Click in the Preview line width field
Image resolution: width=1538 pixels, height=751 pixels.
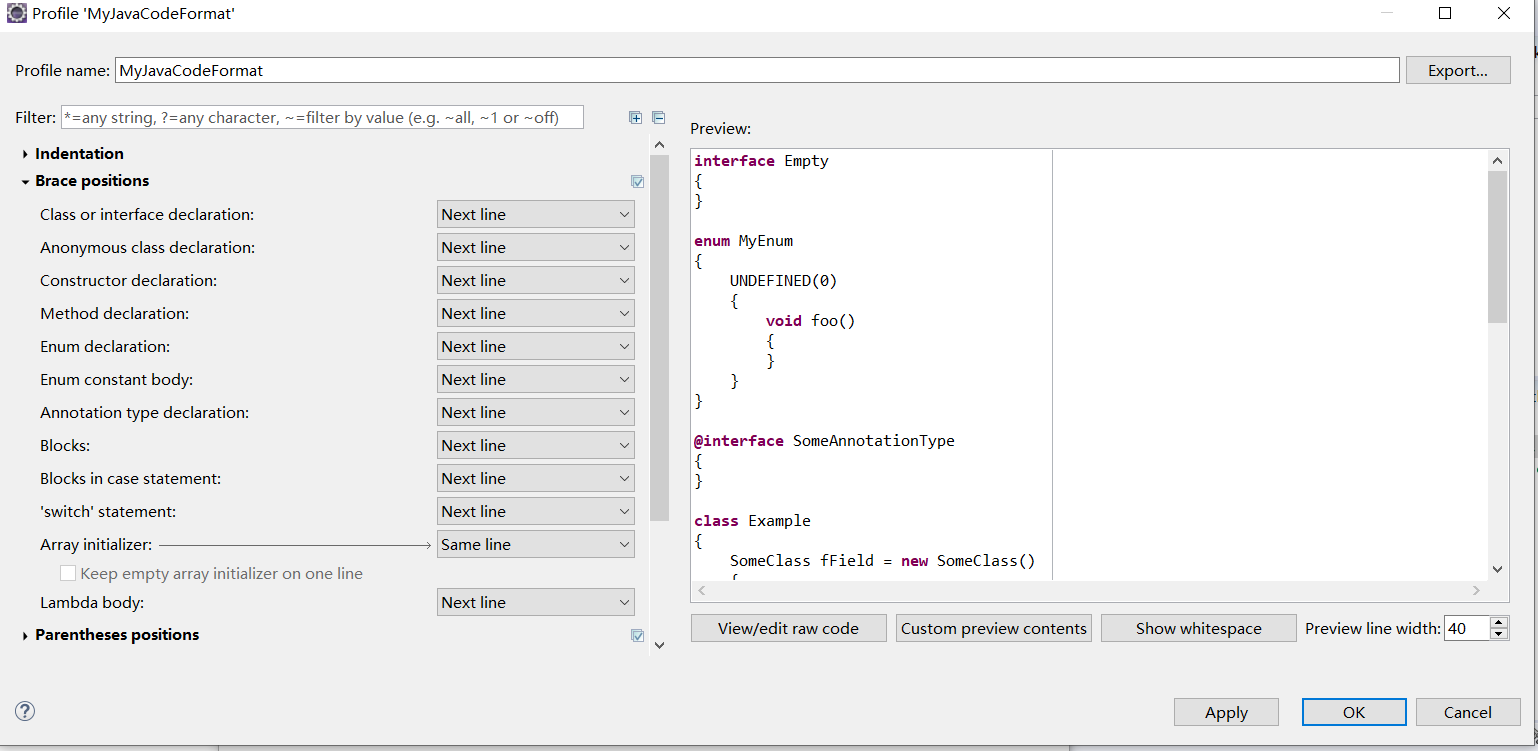pos(1466,628)
